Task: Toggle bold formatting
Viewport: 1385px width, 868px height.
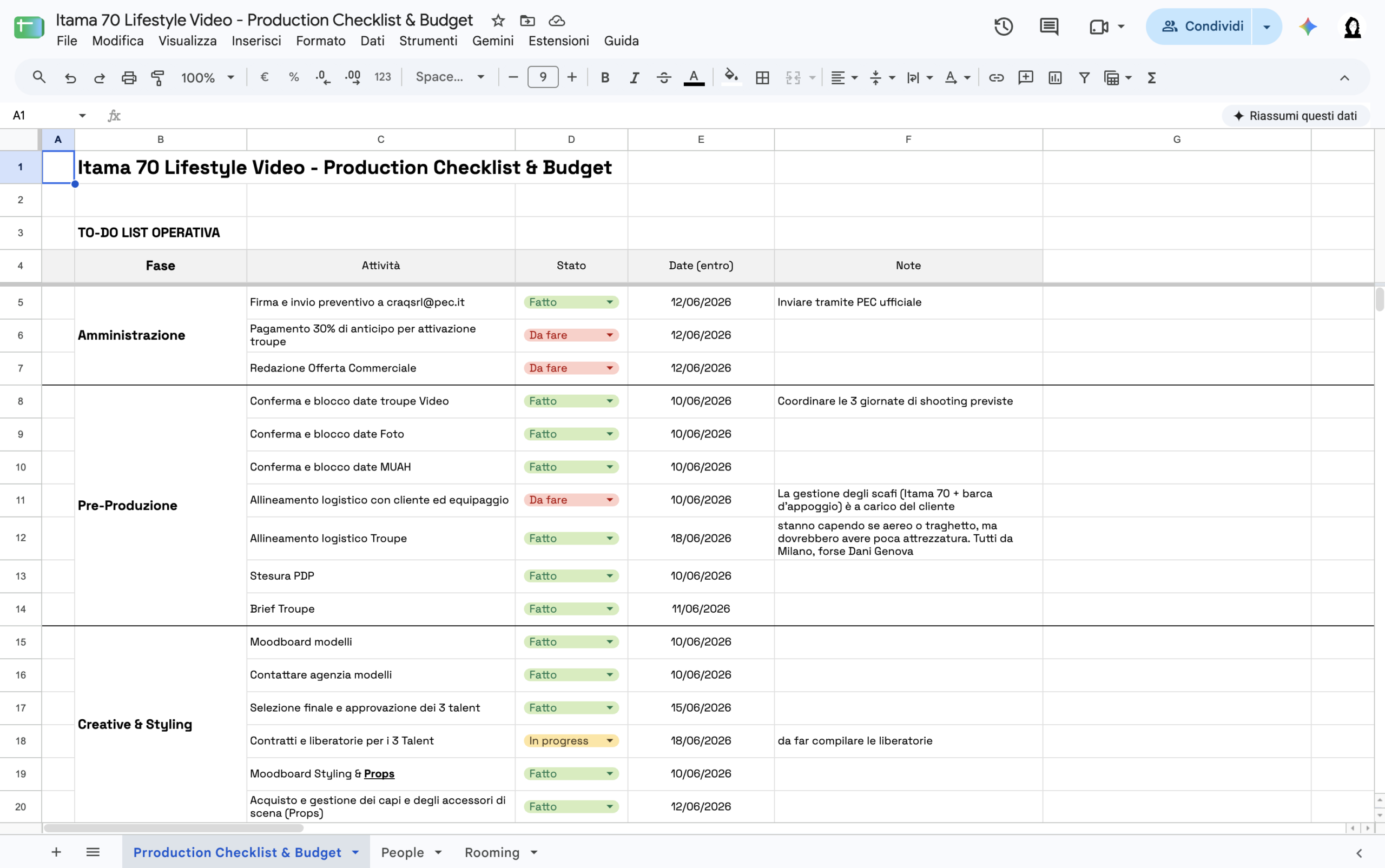Action: (x=605, y=77)
